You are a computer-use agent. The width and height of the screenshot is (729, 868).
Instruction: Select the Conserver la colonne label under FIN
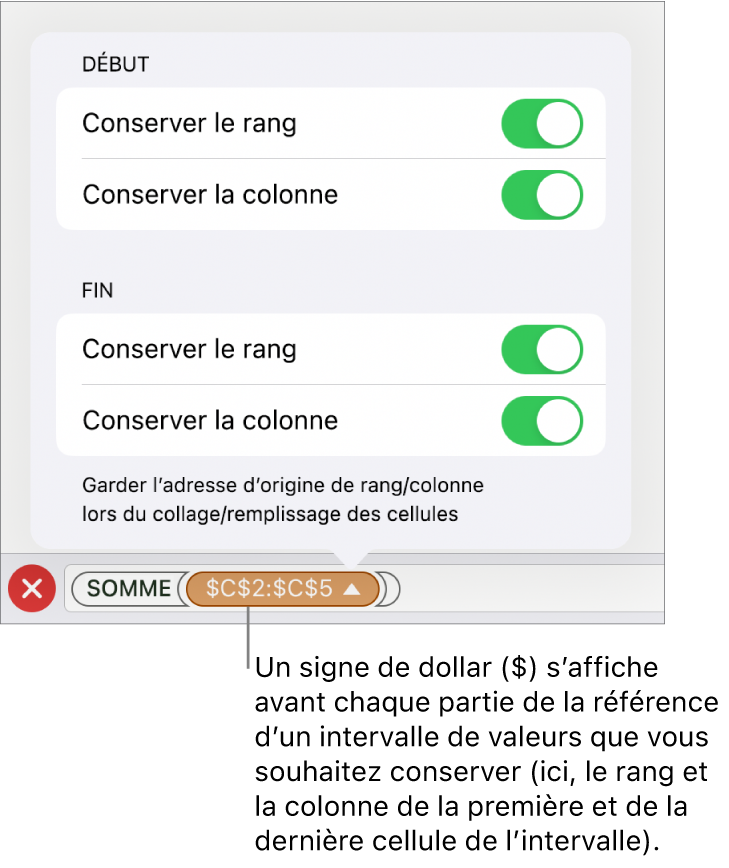(210, 421)
